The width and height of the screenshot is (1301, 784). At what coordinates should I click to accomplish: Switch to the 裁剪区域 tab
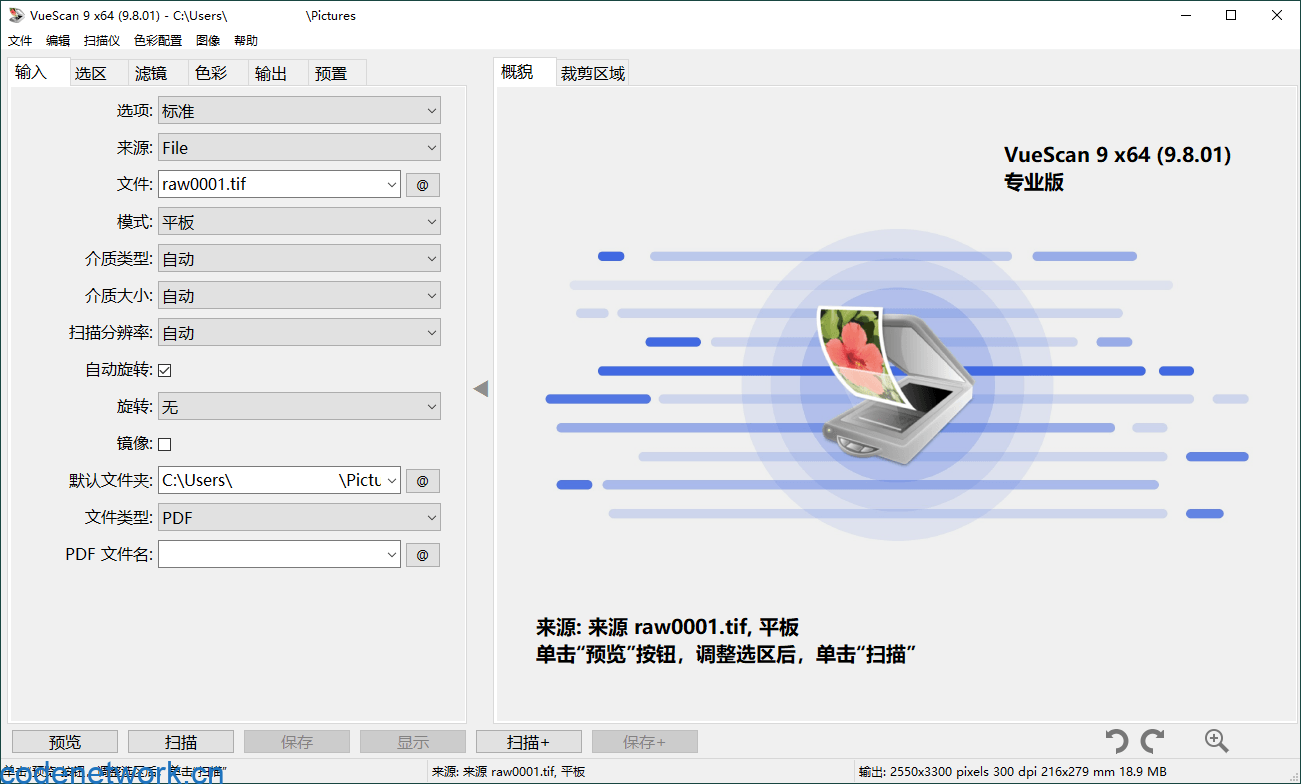click(593, 73)
